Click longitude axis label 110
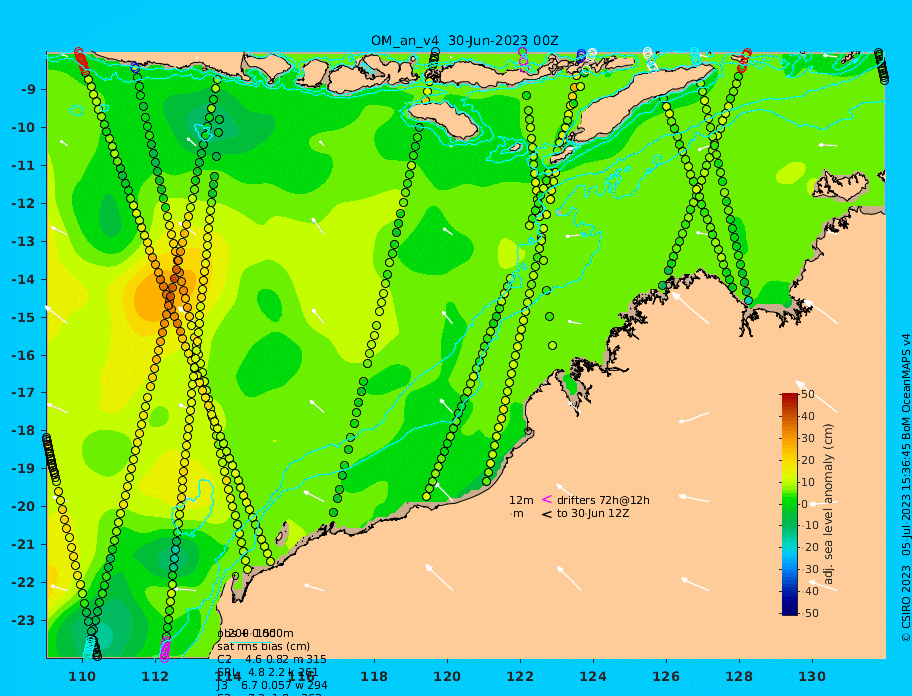 (x=82, y=676)
